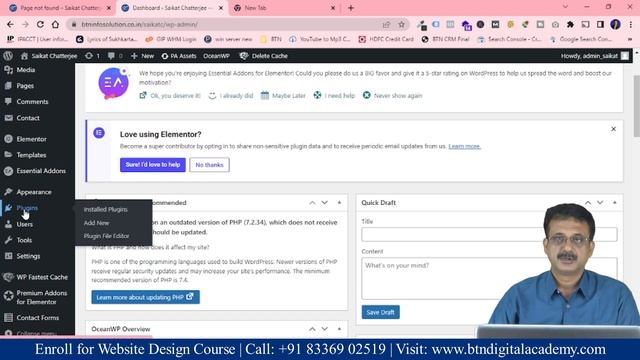Collapse Quick Draft panel toggle

point(615,203)
